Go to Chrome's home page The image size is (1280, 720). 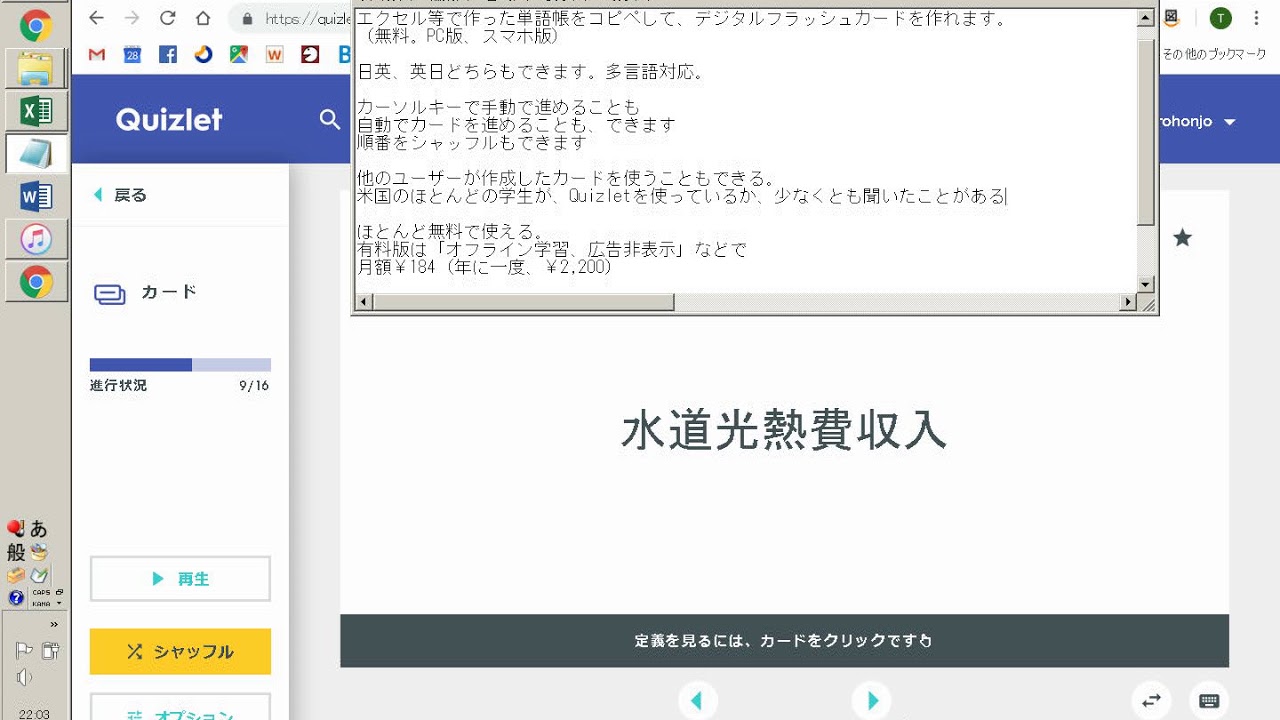(x=204, y=18)
